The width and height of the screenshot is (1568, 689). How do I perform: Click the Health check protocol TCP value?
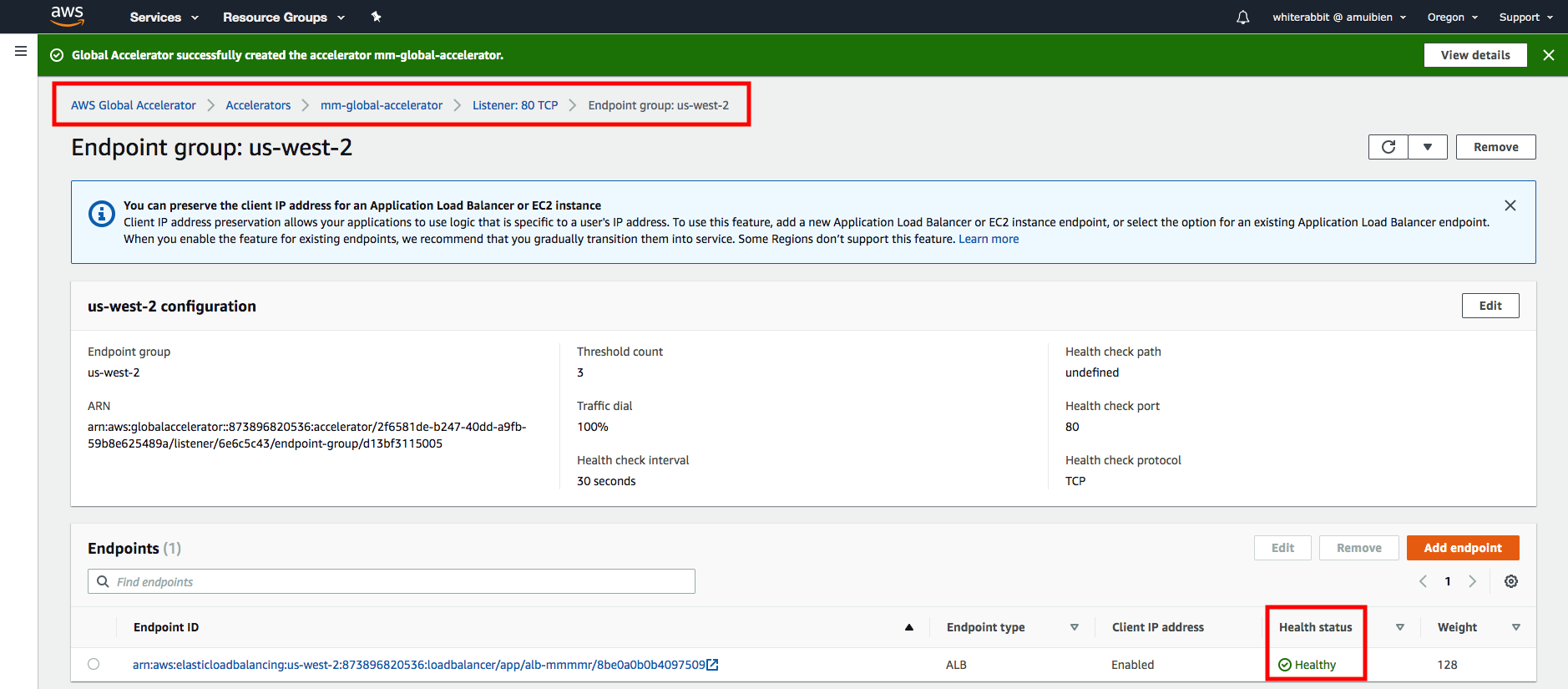tap(1075, 481)
